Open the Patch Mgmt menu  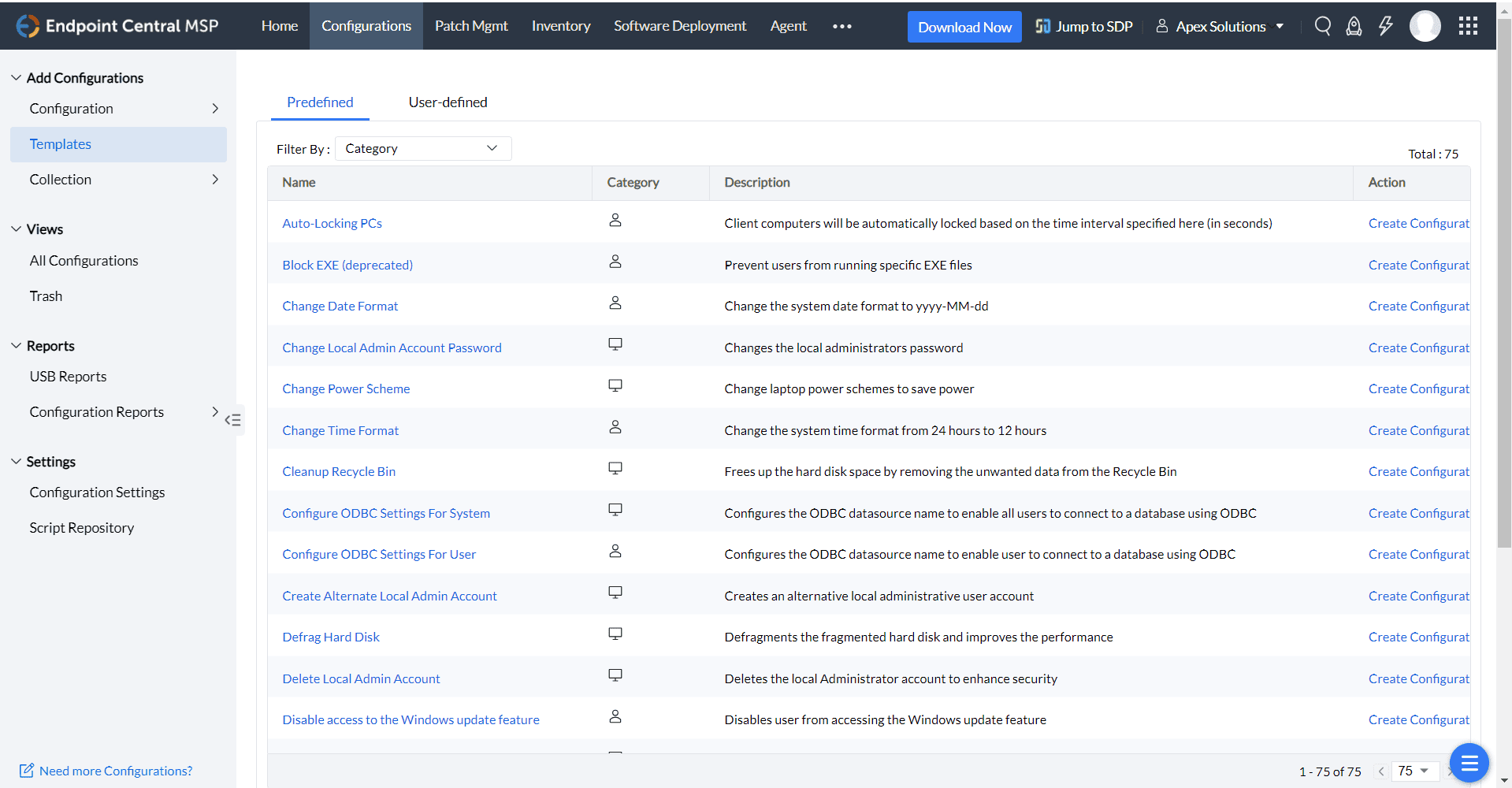click(x=471, y=26)
